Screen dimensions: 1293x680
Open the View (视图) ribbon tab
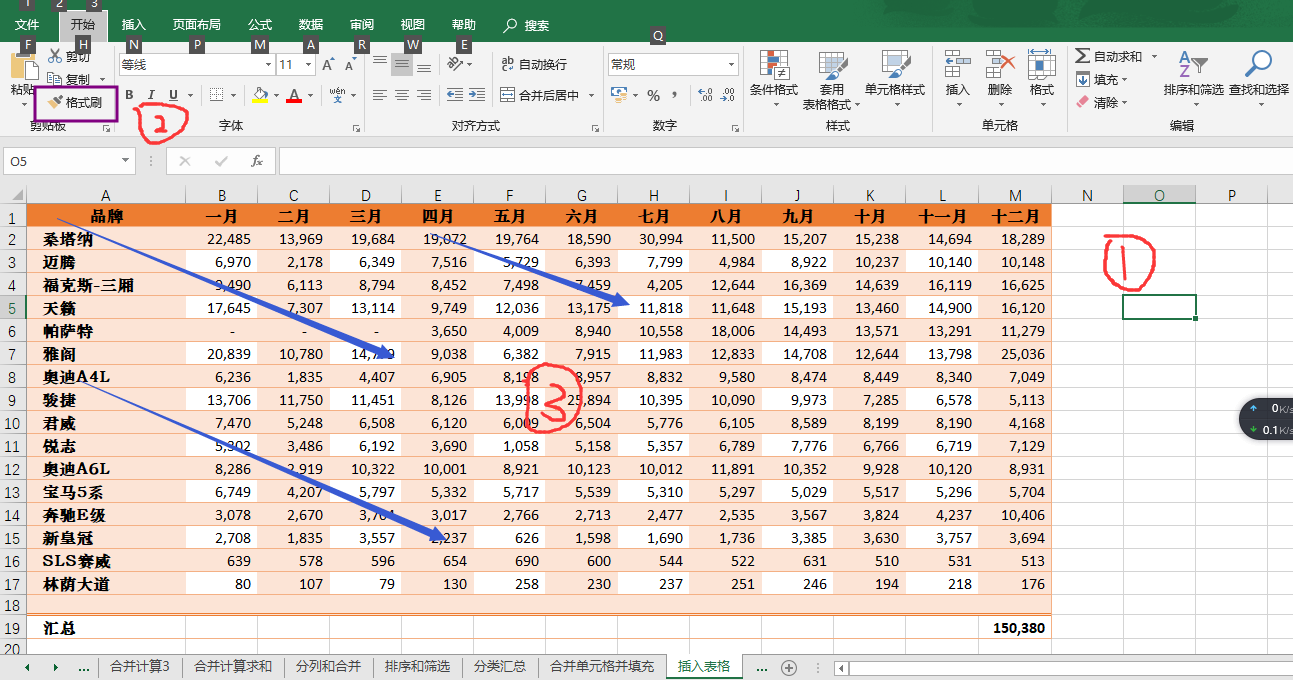pyautogui.click(x=412, y=24)
